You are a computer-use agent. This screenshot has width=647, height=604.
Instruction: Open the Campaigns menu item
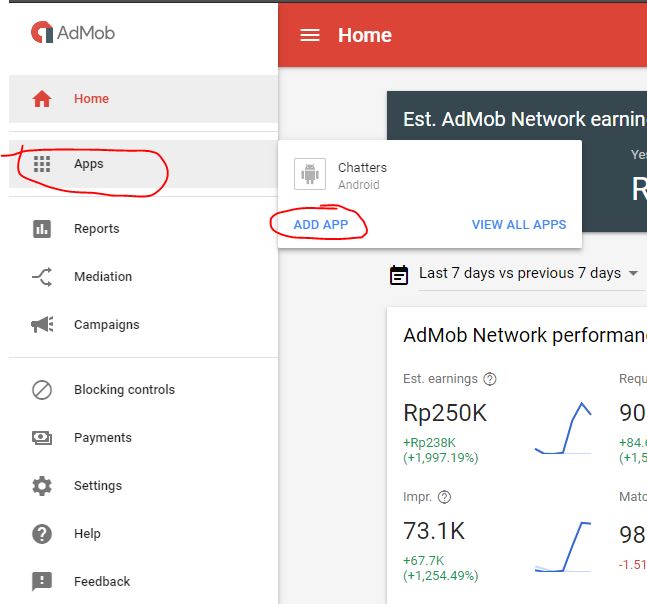[x=143, y=324]
